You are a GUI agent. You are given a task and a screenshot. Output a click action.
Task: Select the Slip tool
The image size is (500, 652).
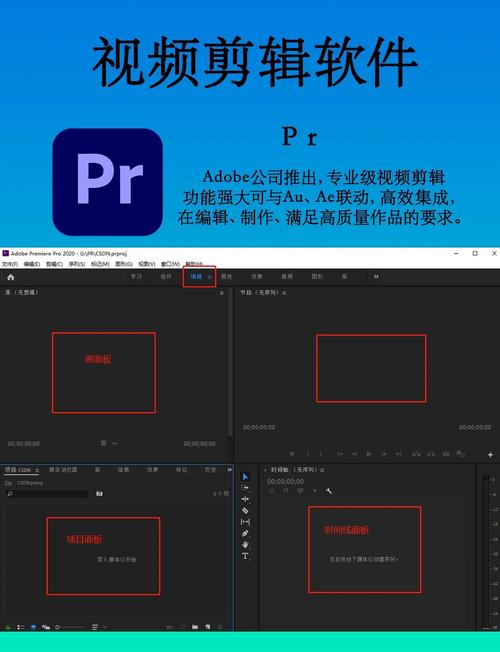245,521
